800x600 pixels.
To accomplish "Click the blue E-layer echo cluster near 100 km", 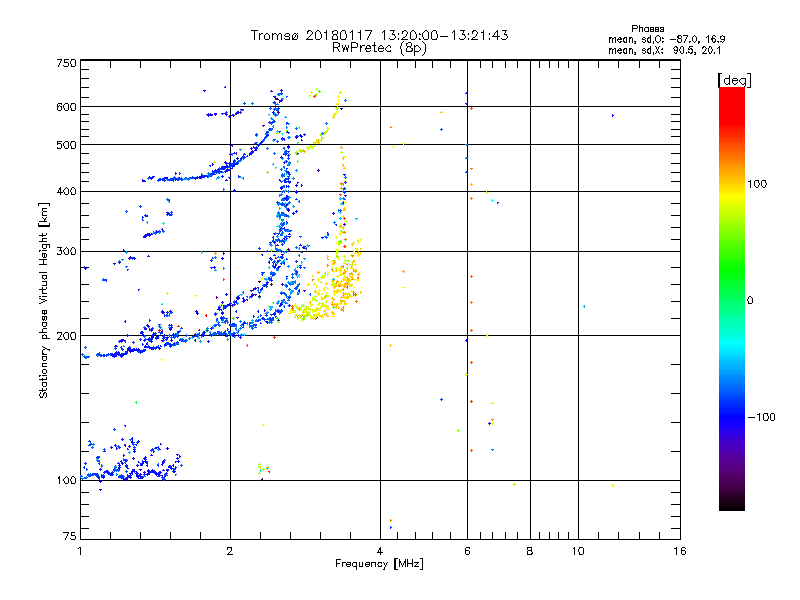I will 131,462.
